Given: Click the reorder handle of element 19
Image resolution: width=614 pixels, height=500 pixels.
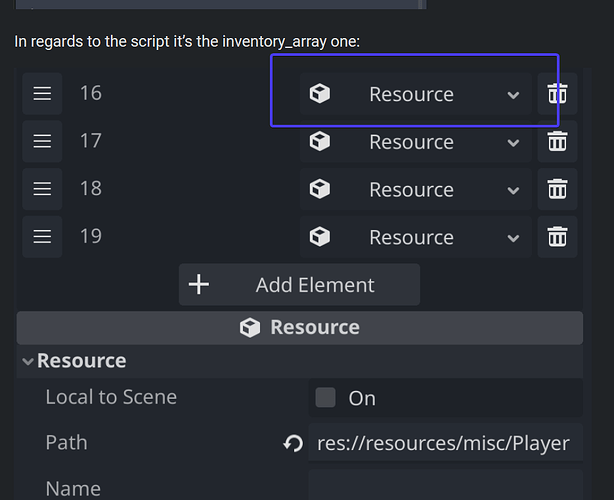Looking at the screenshot, I should (x=42, y=236).
